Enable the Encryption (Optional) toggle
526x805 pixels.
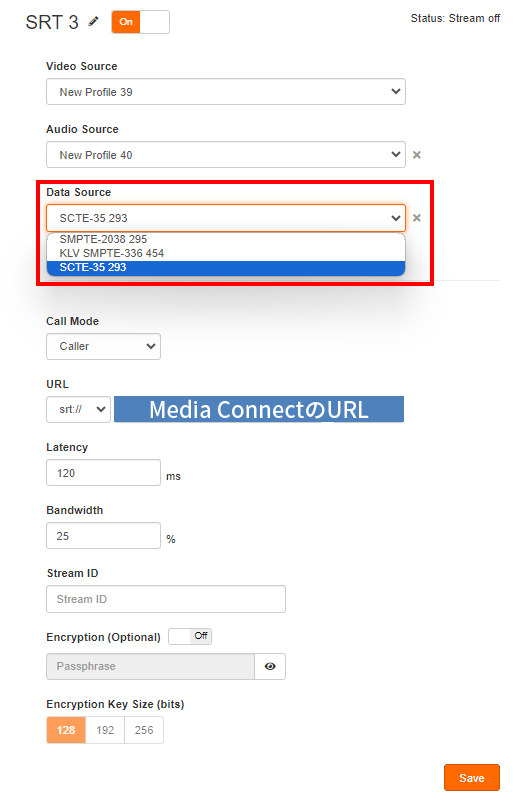point(190,636)
